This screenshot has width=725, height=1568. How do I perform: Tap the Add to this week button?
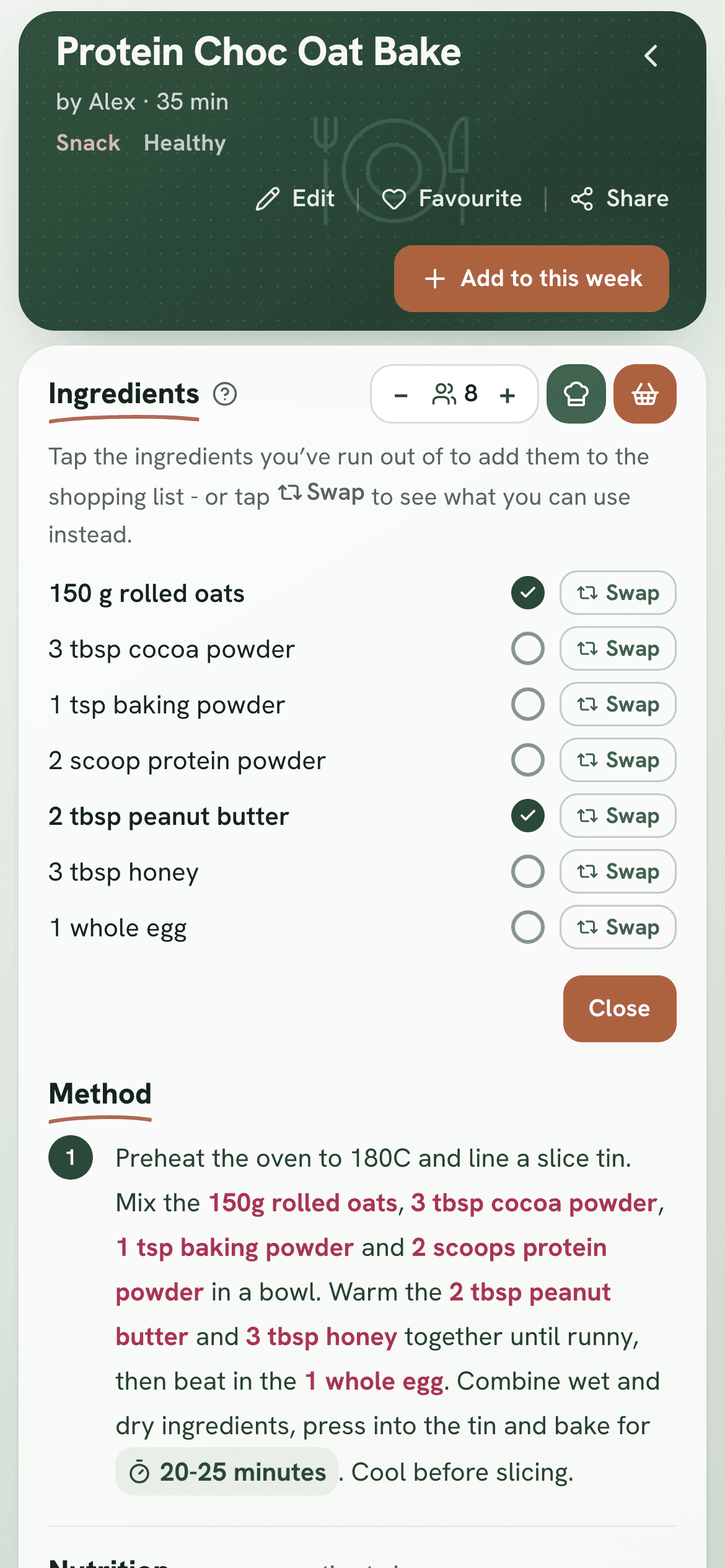tap(532, 279)
